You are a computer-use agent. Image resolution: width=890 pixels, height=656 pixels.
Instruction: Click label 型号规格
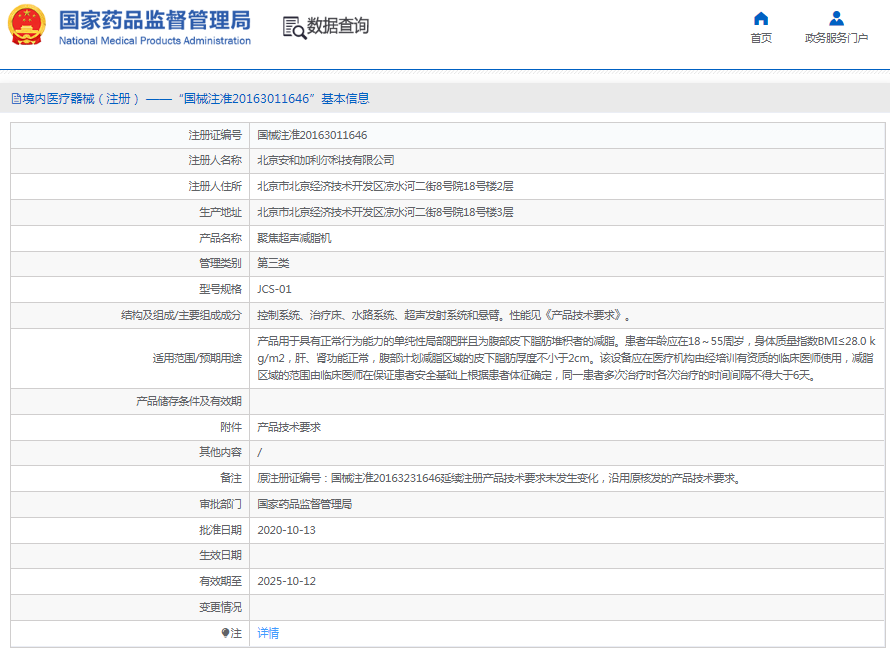[220, 289]
